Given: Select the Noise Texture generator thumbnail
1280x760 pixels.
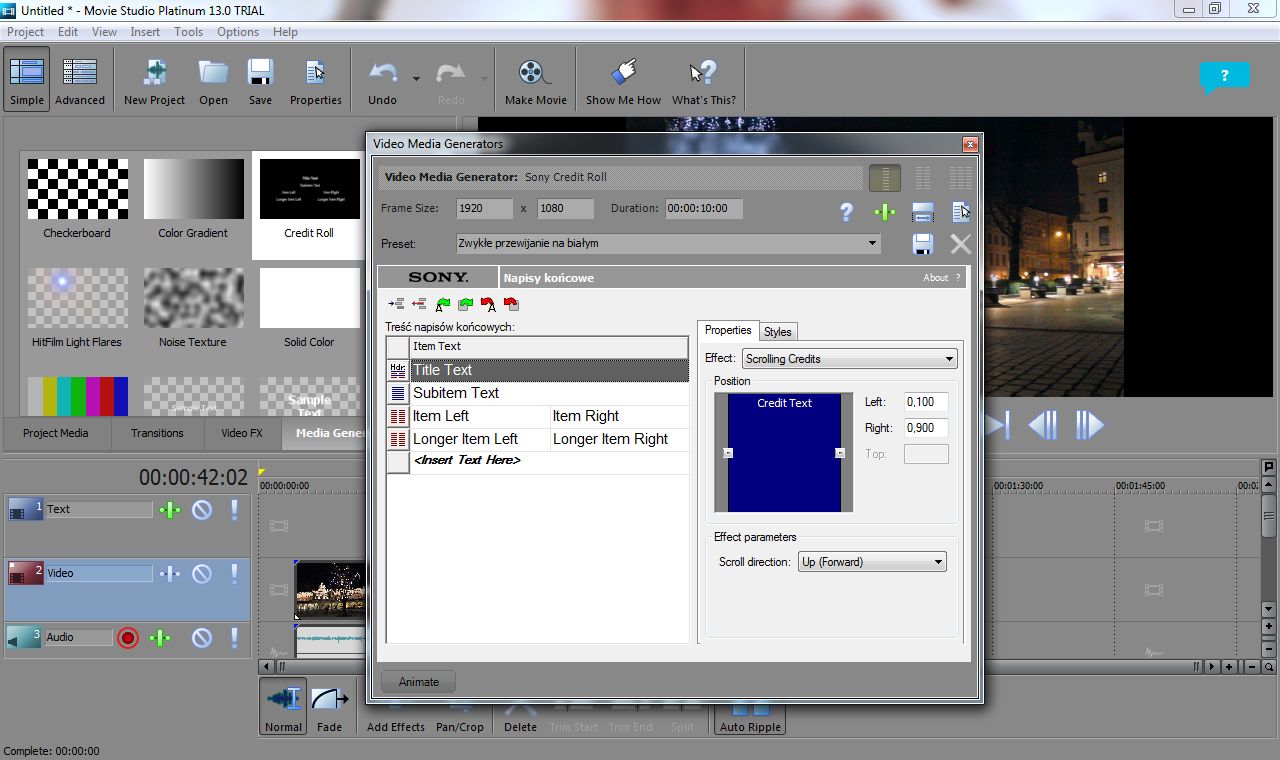Looking at the screenshot, I should [193, 298].
